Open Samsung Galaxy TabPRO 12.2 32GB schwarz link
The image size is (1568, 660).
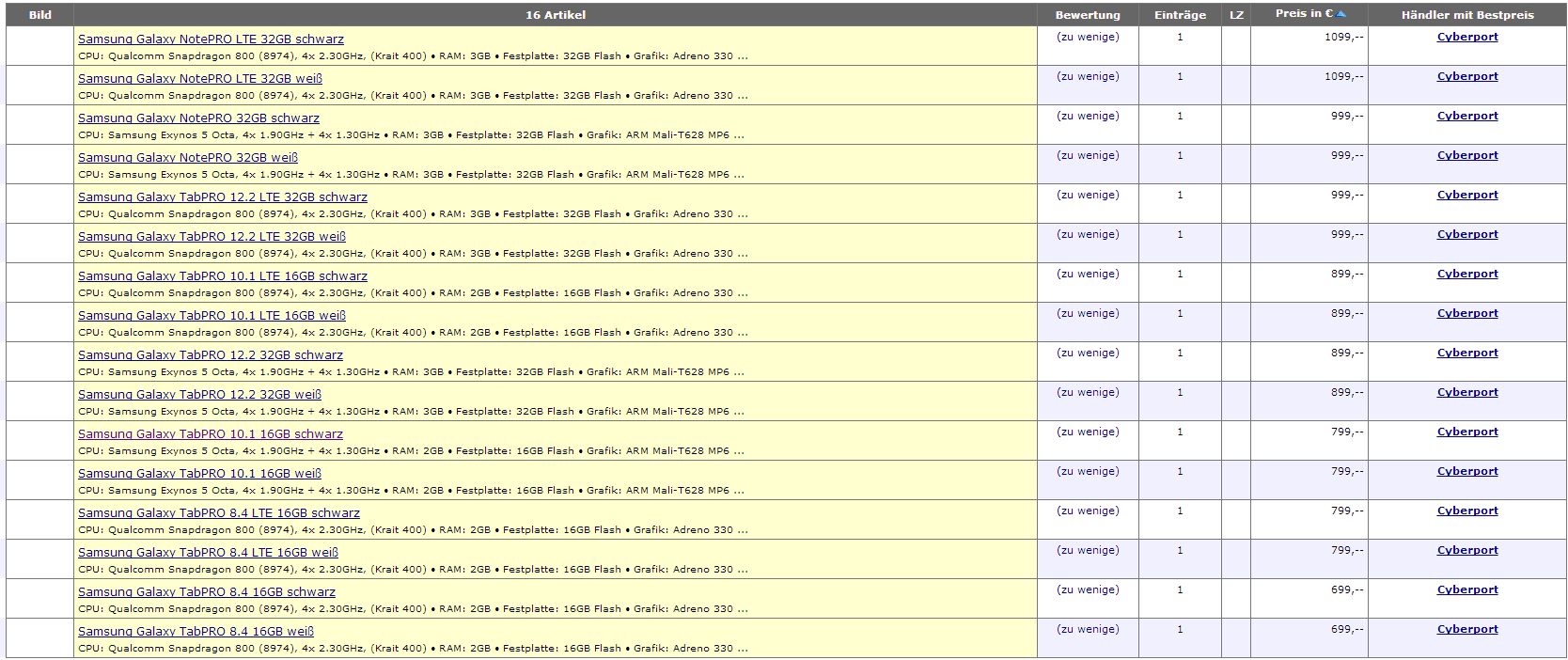click(x=211, y=355)
